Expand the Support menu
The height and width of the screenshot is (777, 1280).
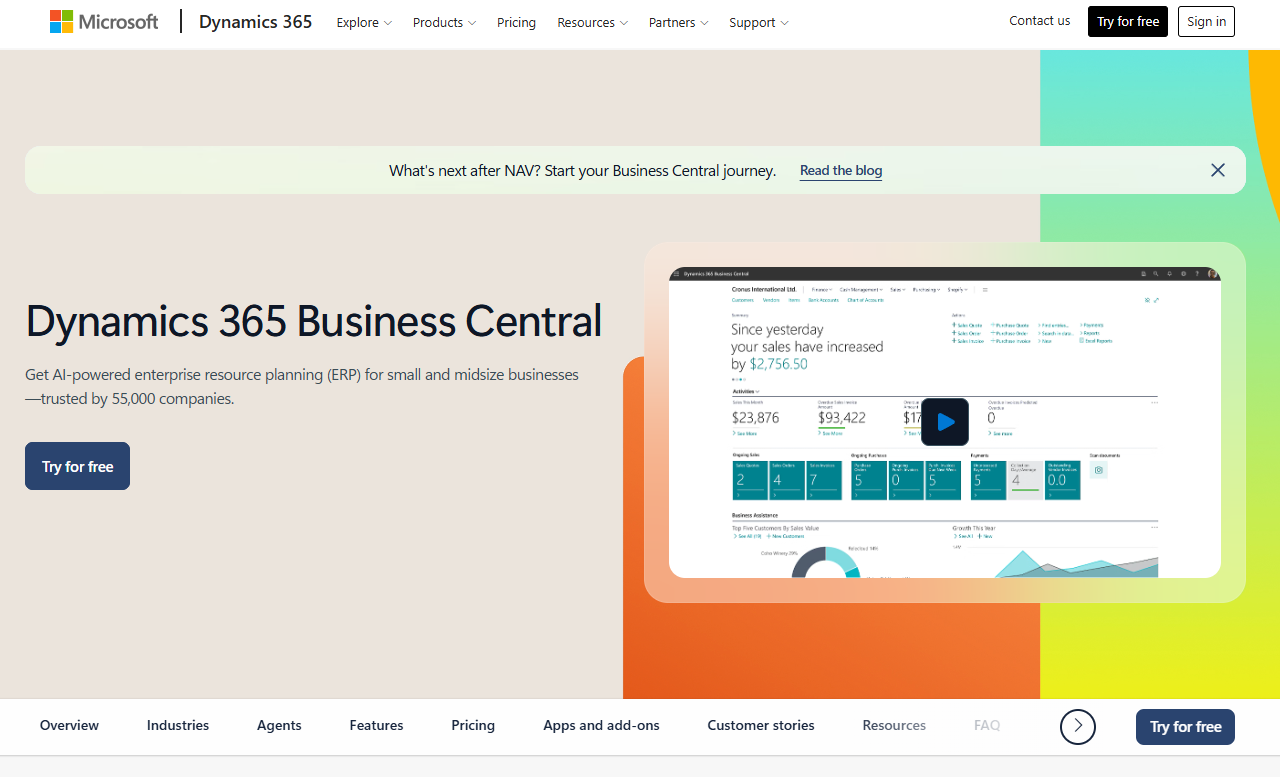(x=759, y=22)
